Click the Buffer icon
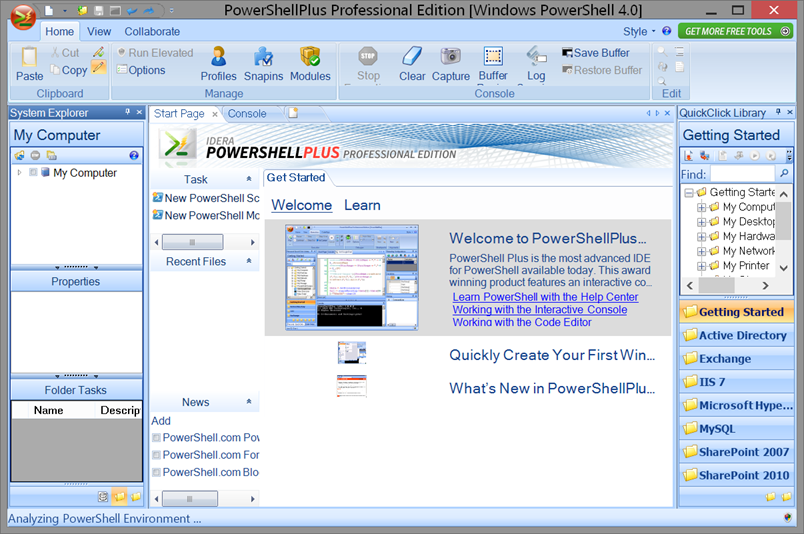 pos(493,56)
